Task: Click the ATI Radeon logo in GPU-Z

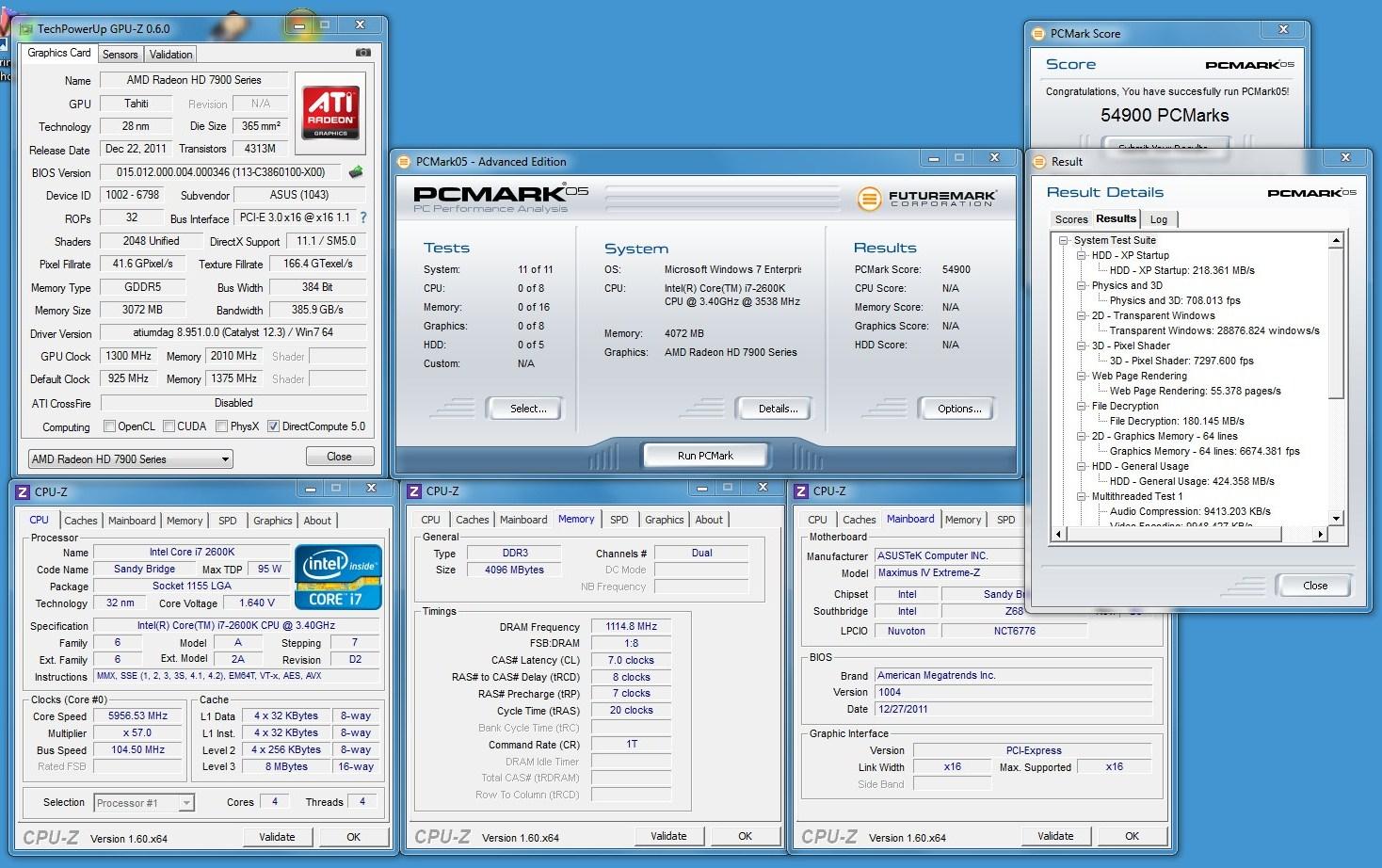Action: click(x=330, y=111)
